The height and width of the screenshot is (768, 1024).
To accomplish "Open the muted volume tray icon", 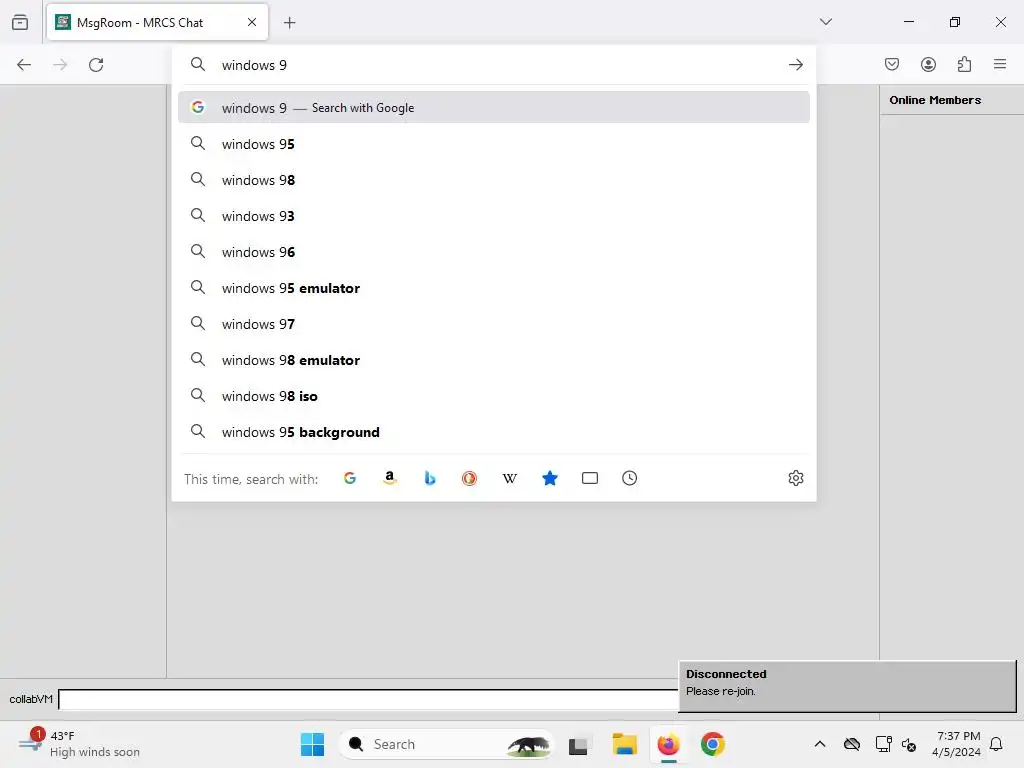I will click(908, 744).
